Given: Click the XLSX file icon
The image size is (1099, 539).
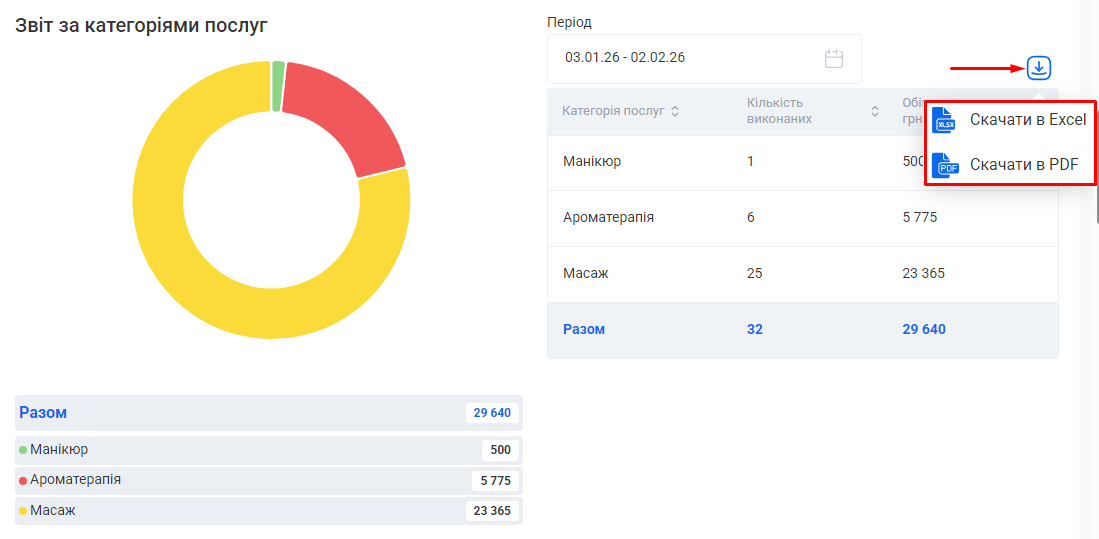Looking at the screenshot, I should tap(944, 121).
